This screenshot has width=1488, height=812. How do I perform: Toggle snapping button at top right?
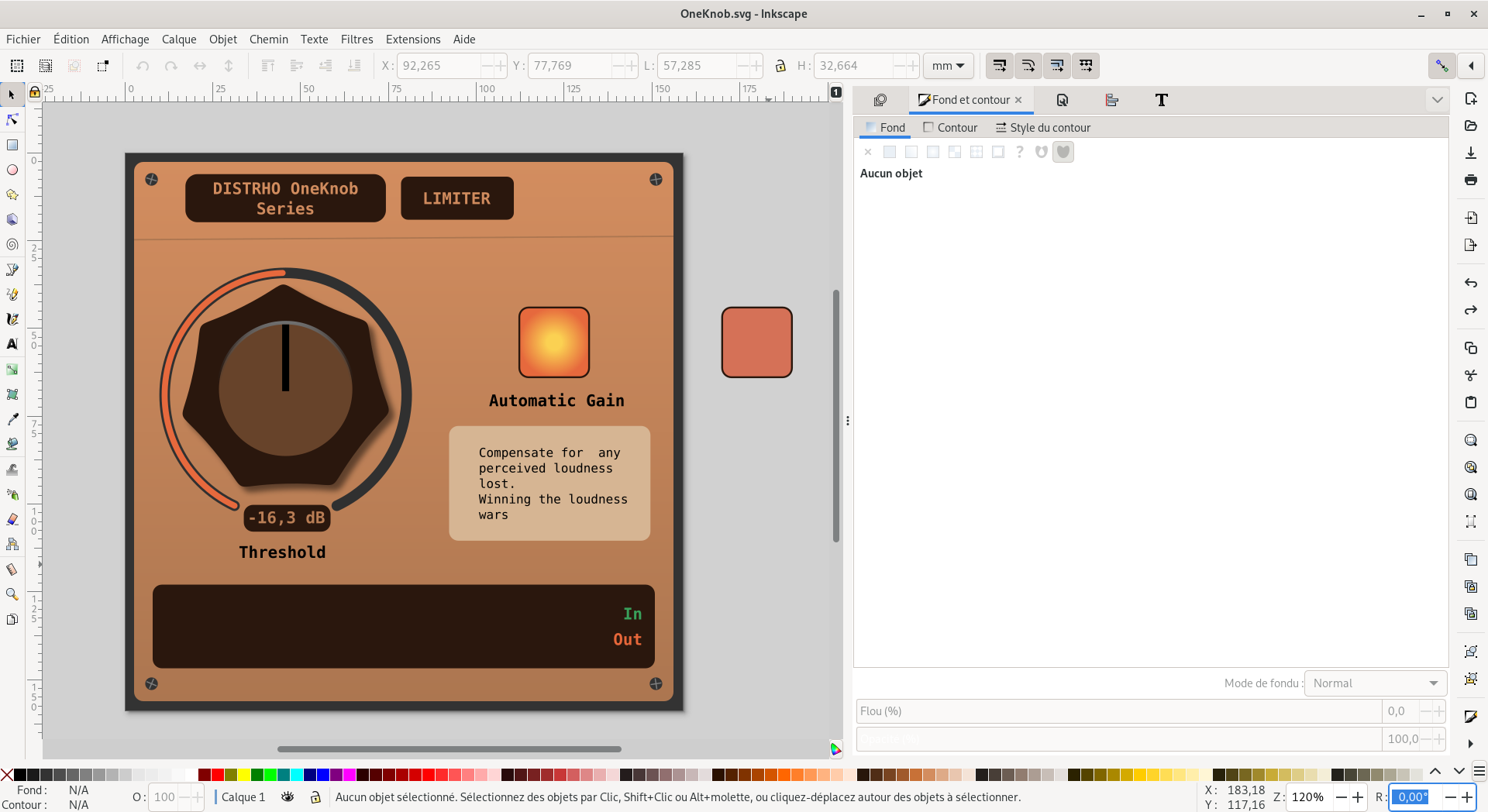point(1441,66)
